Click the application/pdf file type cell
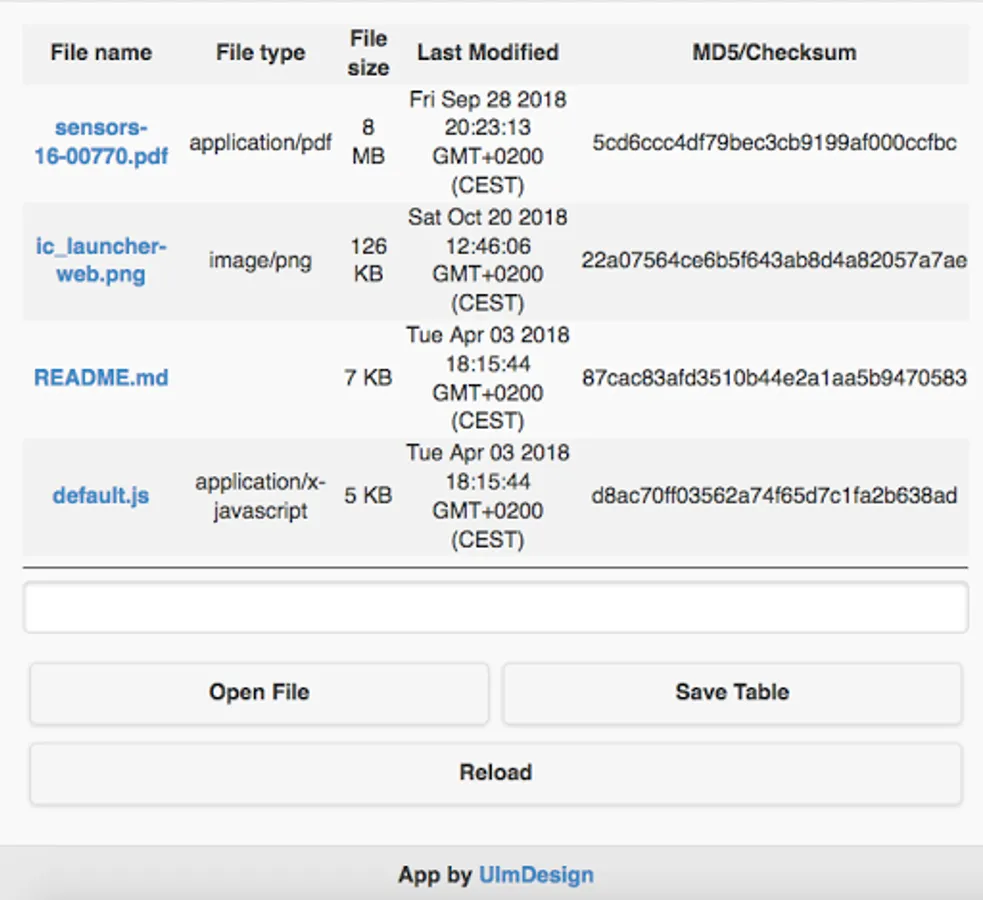 [x=260, y=142]
